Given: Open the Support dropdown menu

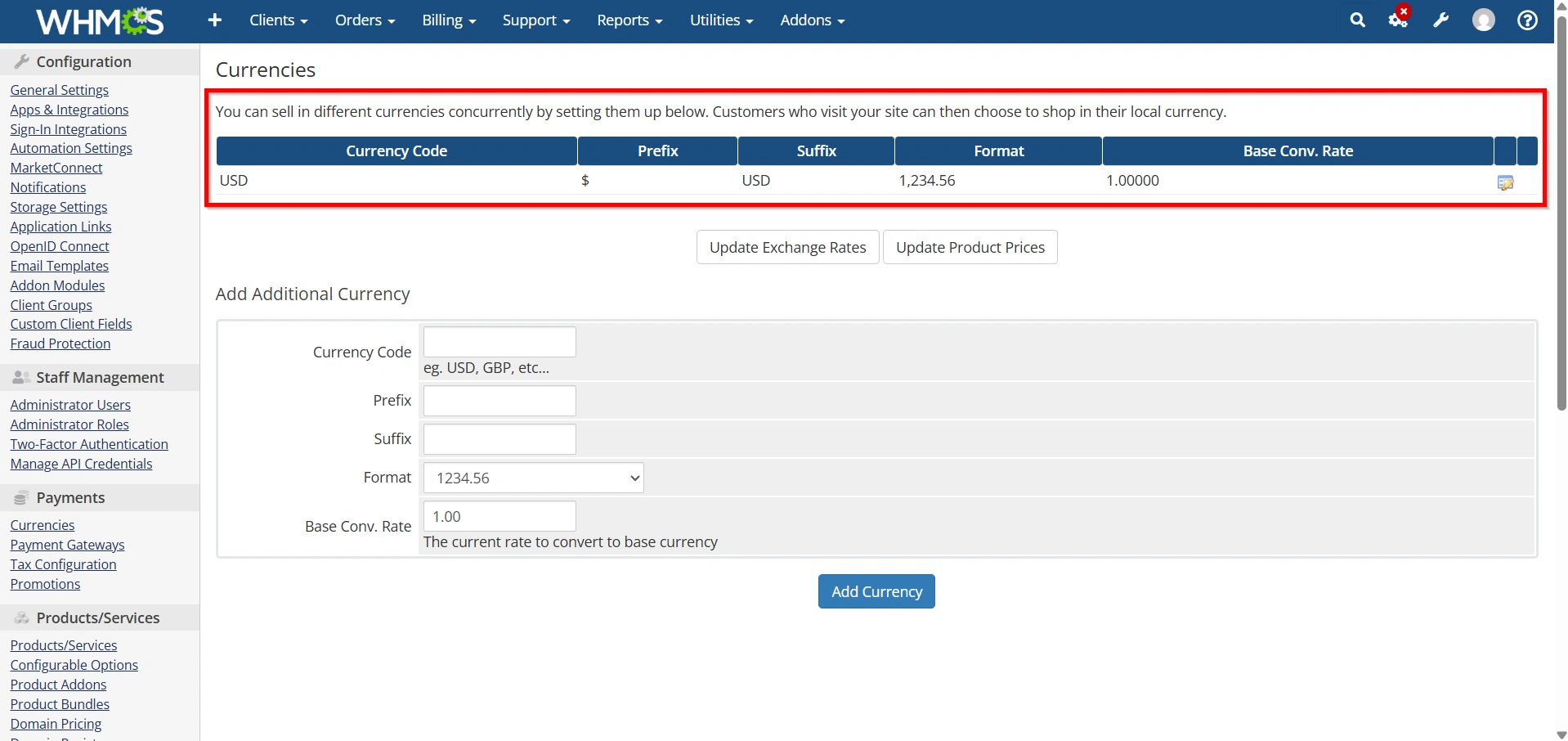Looking at the screenshot, I should [536, 20].
